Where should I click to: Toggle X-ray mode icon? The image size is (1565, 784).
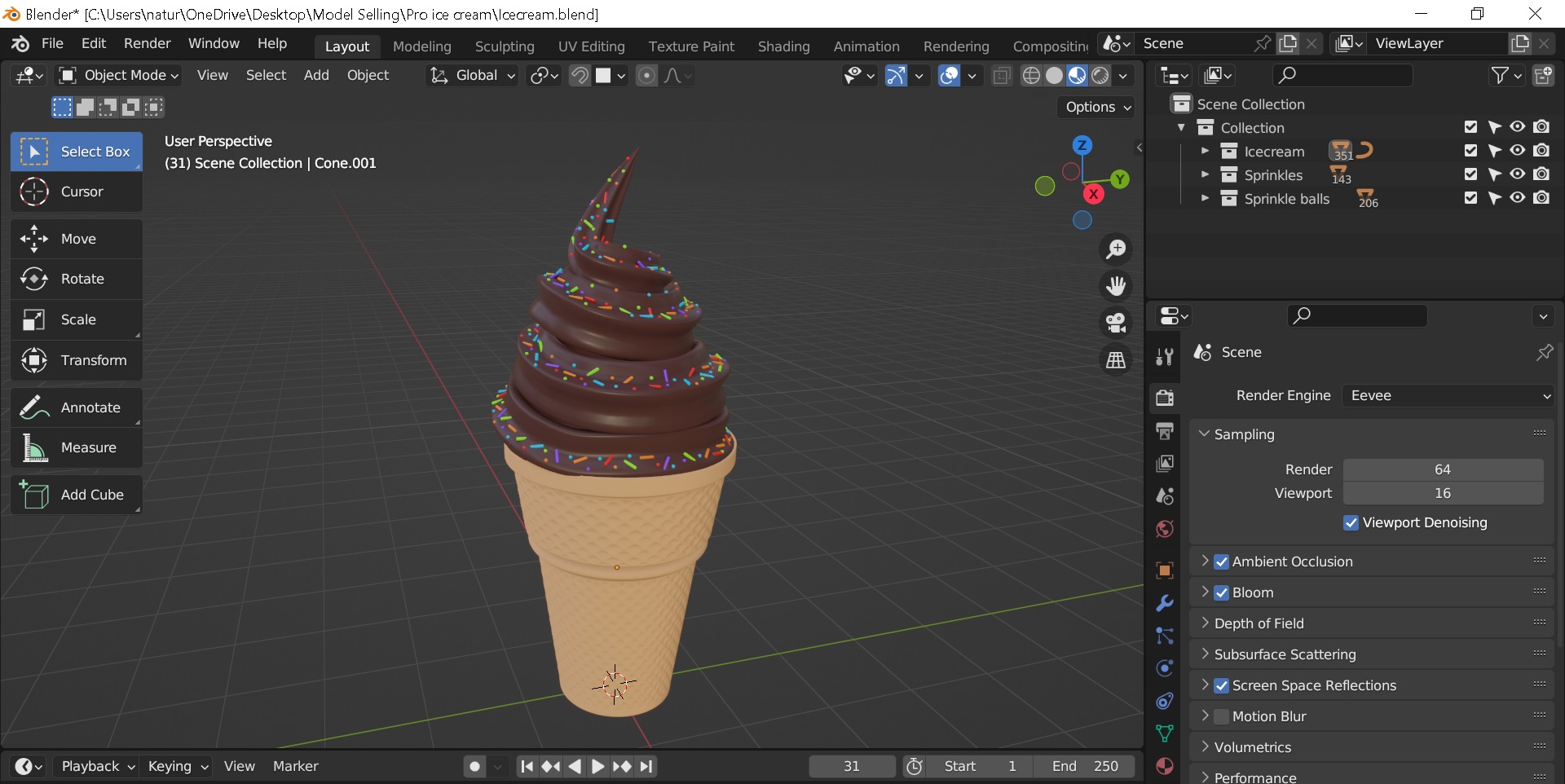[x=1002, y=76]
